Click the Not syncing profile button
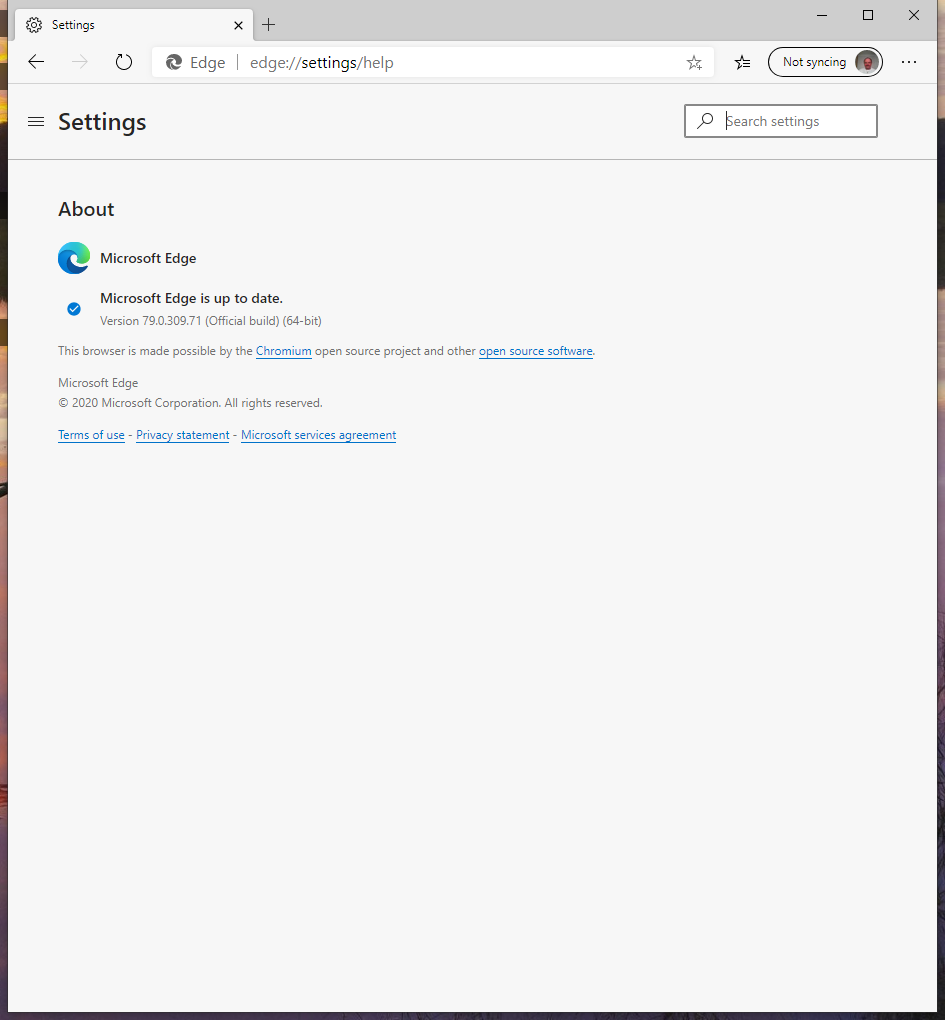 pos(825,62)
